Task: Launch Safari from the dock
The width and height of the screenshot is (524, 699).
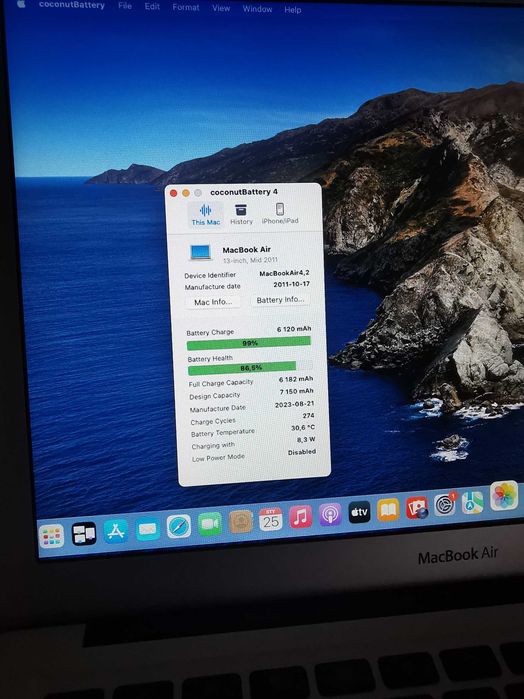Action: click(x=179, y=526)
